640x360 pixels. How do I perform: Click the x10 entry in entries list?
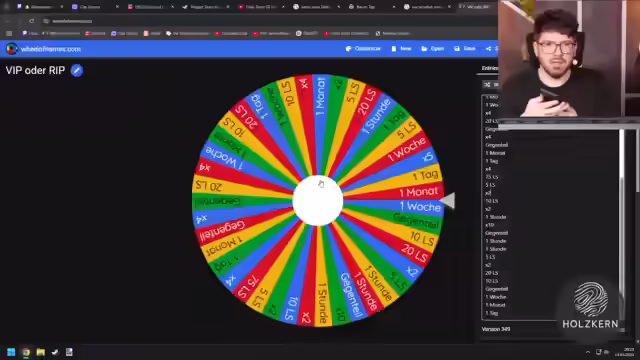[489, 225]
